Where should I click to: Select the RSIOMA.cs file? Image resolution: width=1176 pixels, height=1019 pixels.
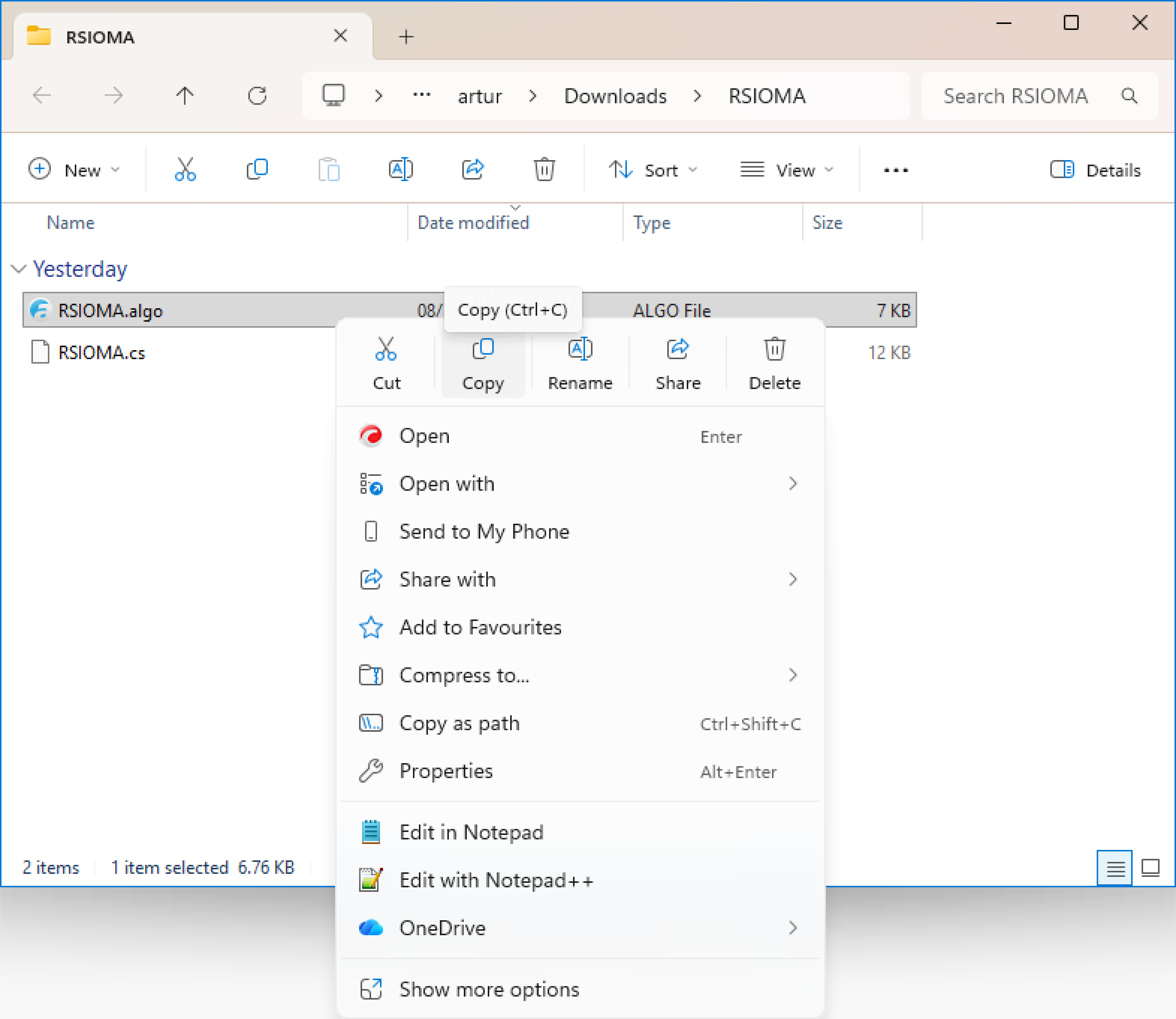click(x=101, y=352)
